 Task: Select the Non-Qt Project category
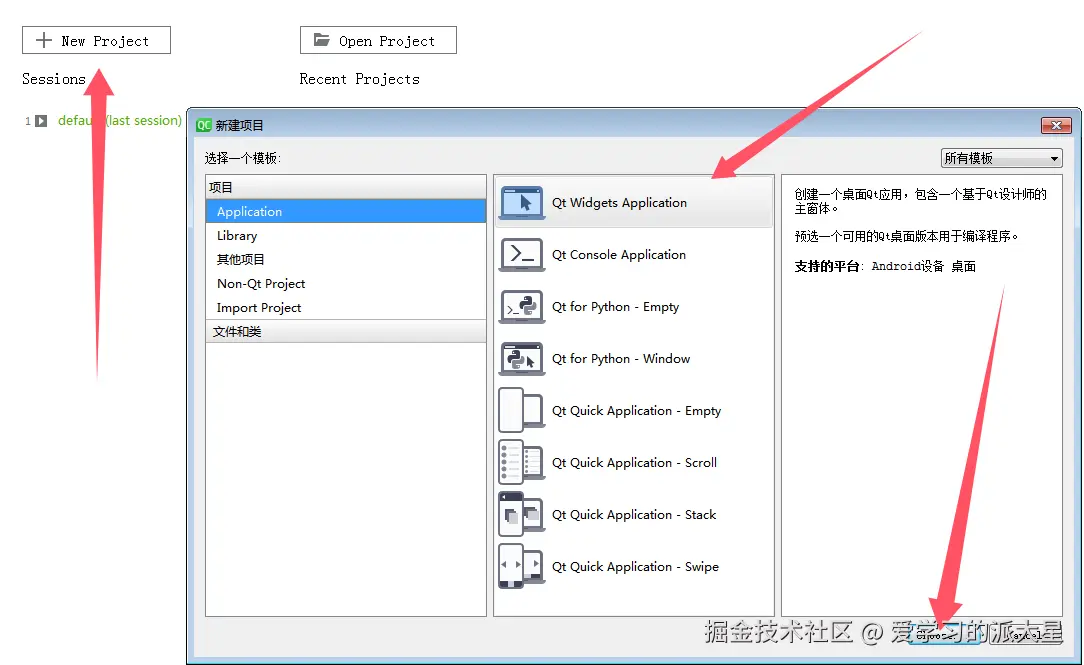[346, 283]
